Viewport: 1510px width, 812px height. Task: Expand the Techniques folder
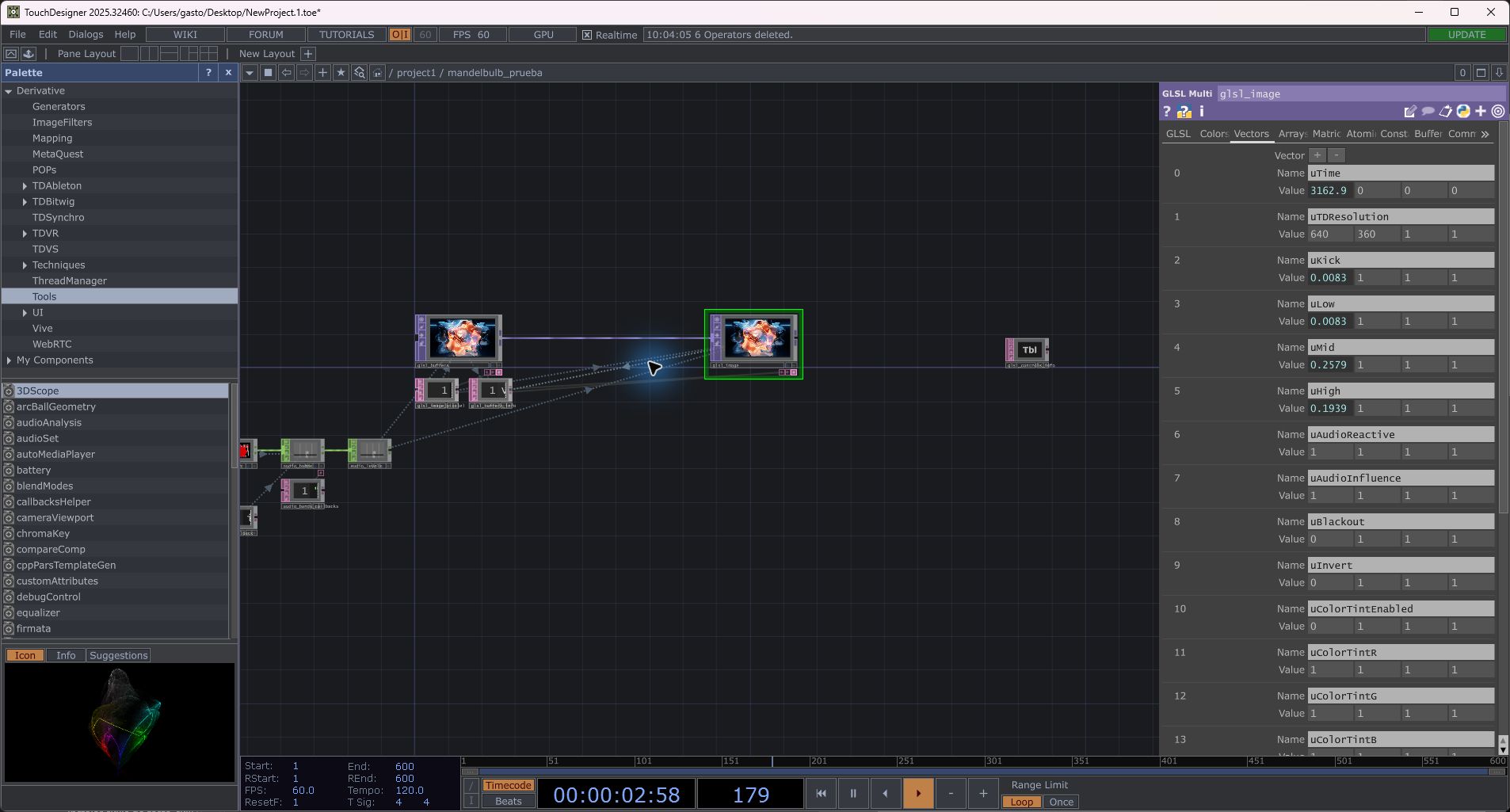25,265
